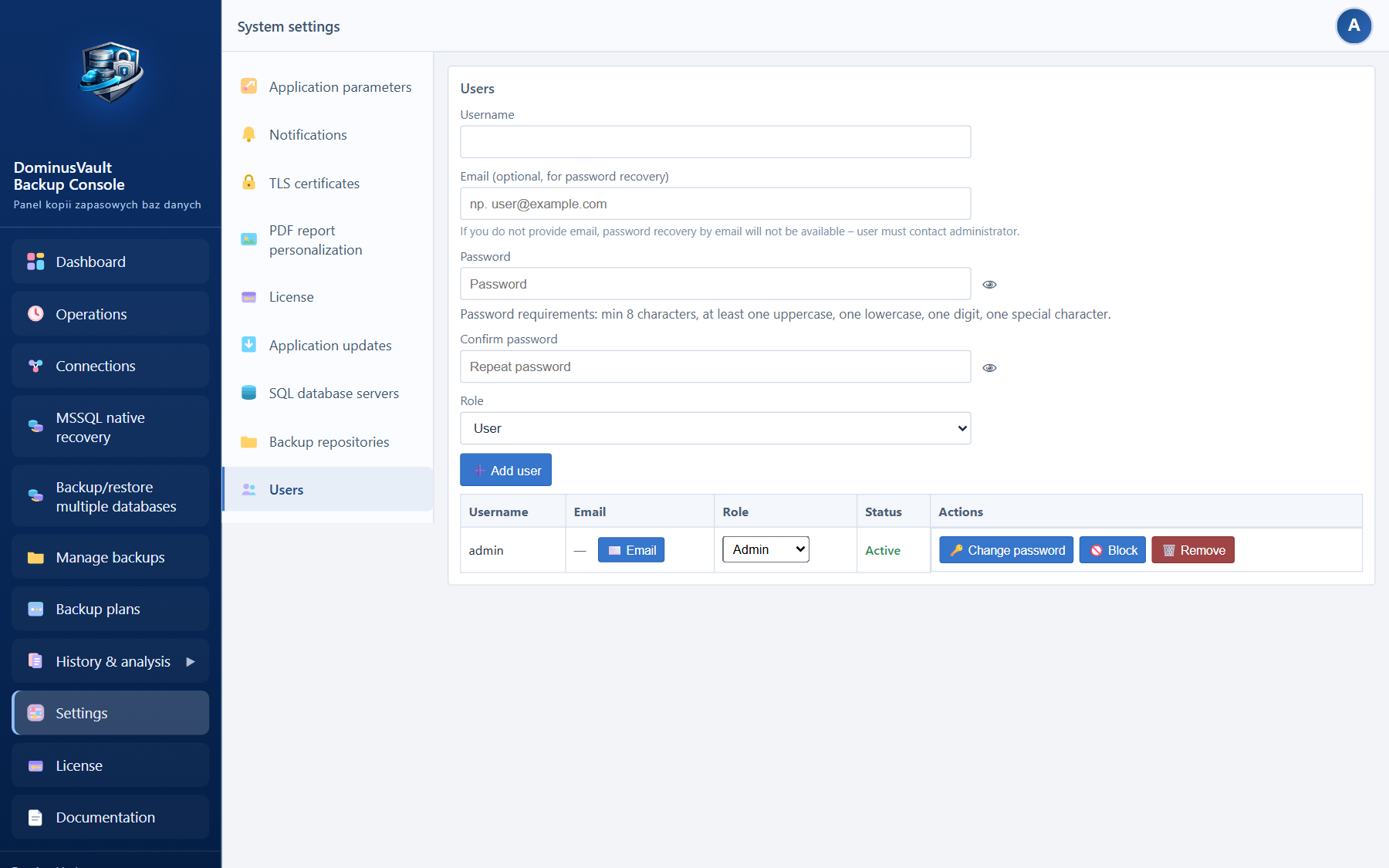Click the TLS certificates padlock icon
The width and height of the screenshot is (1389, 868).
[x=248, y=183]
